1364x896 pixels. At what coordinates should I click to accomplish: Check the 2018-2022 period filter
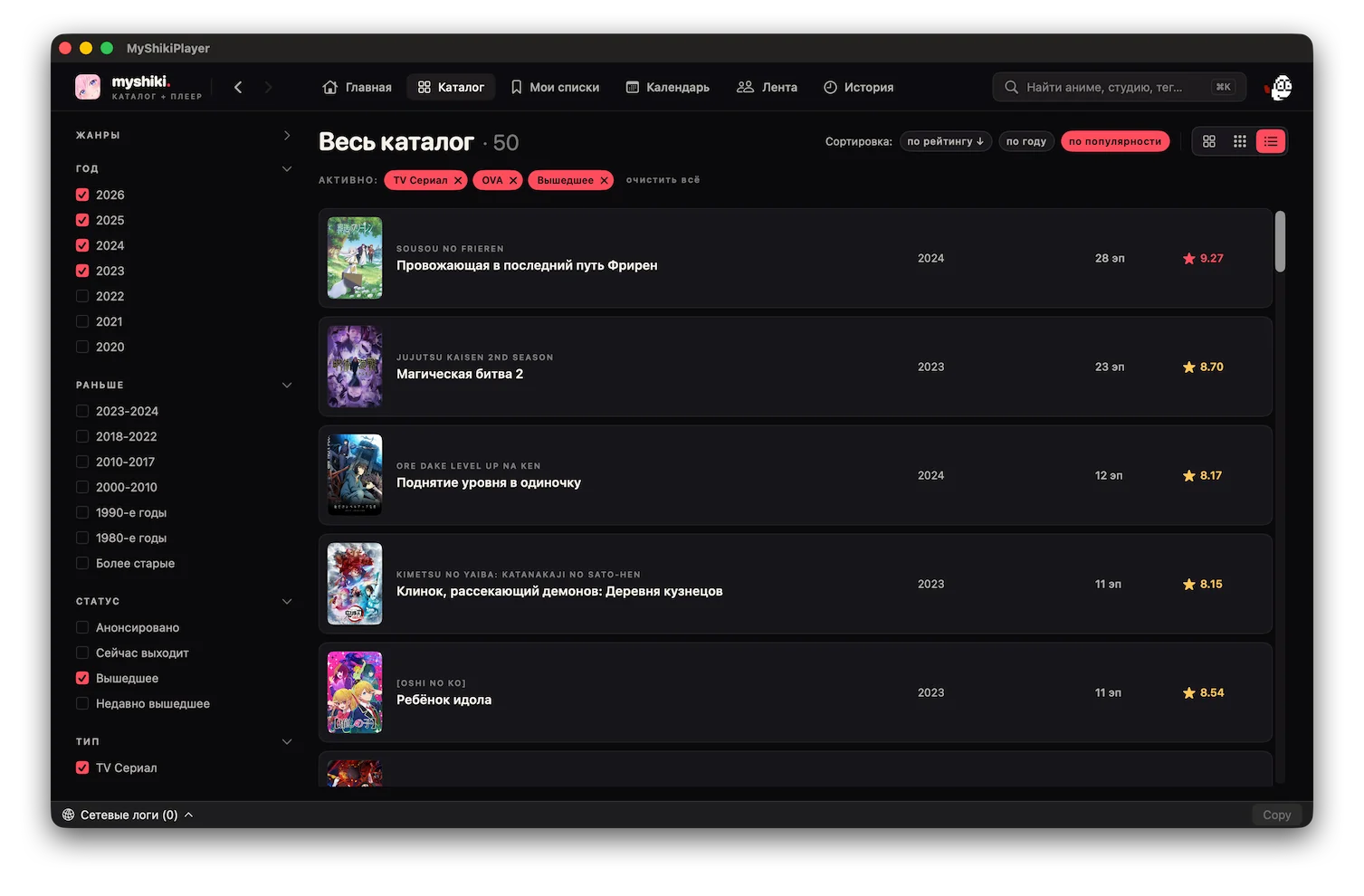pos(82,436)
